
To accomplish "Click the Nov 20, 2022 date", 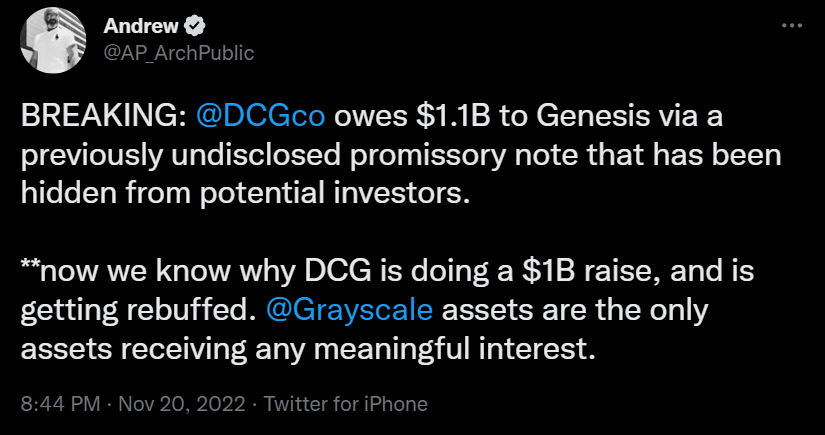I will (x=182, y=404).
